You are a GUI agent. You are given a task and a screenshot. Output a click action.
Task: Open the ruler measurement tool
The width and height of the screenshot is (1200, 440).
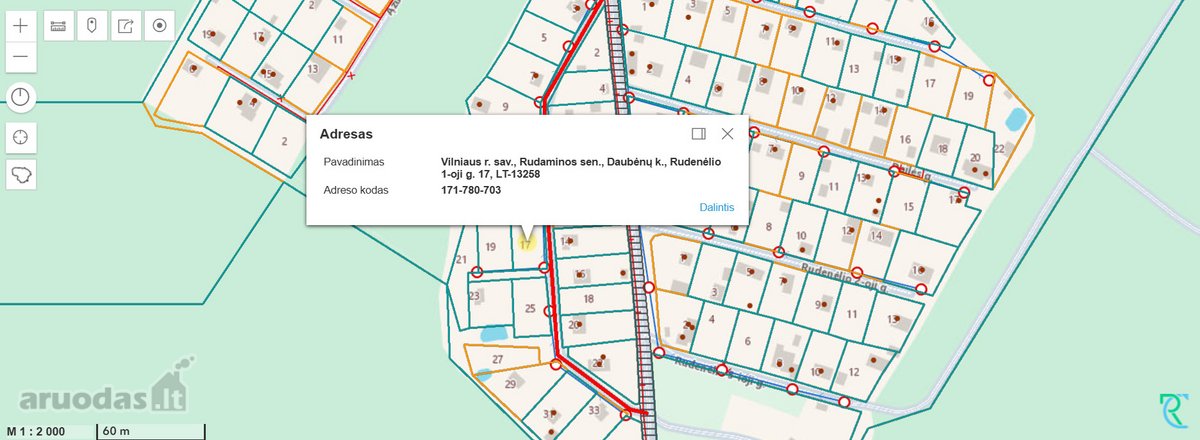58,26
